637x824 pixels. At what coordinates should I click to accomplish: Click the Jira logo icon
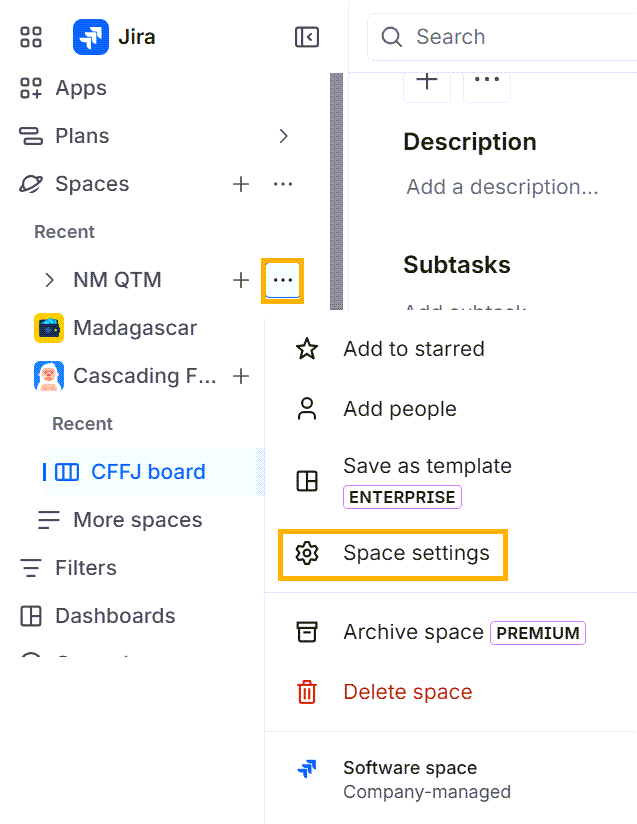pyautogui.click(x=91, y=37)
